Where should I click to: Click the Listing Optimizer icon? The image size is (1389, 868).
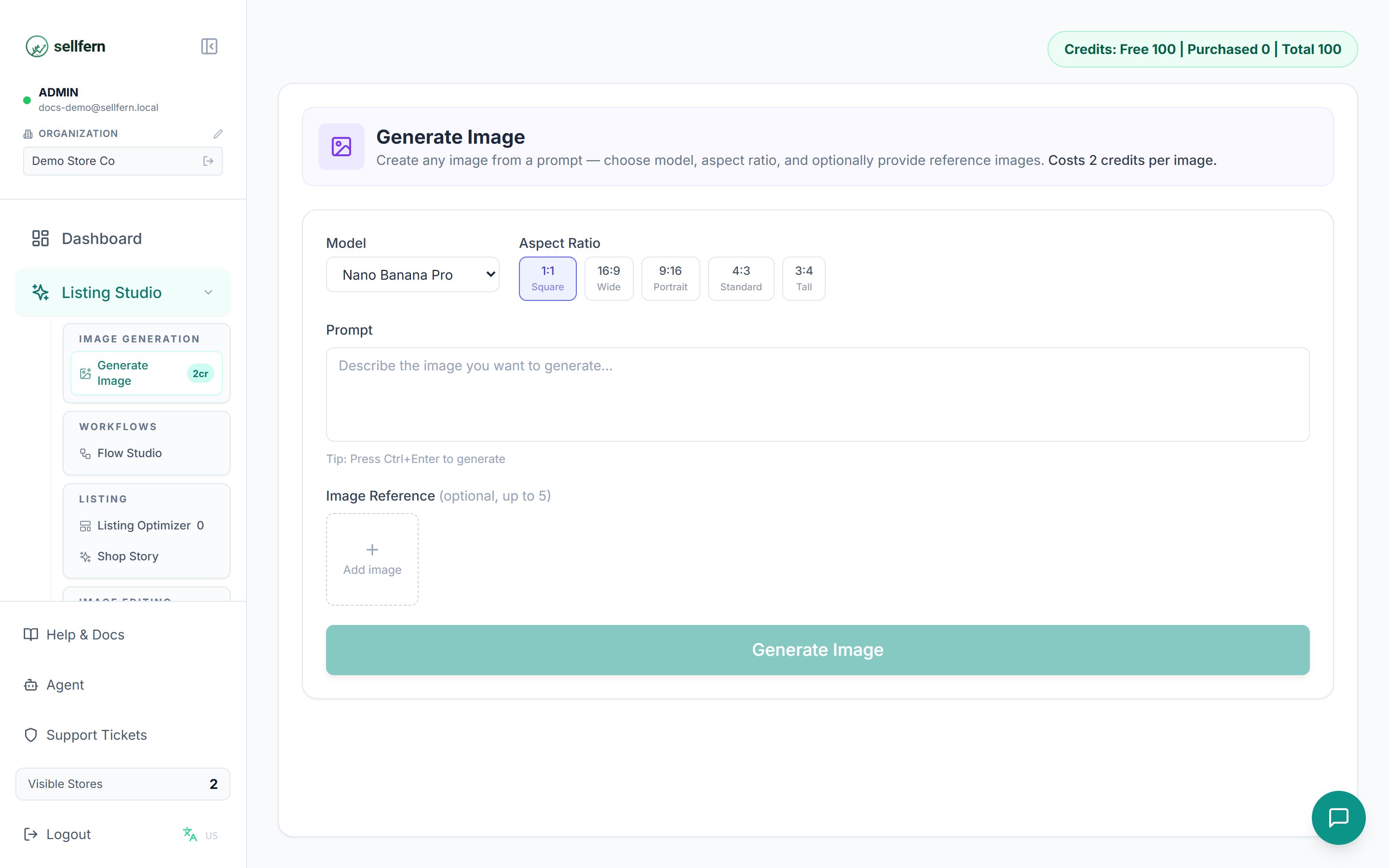(85, 526)
